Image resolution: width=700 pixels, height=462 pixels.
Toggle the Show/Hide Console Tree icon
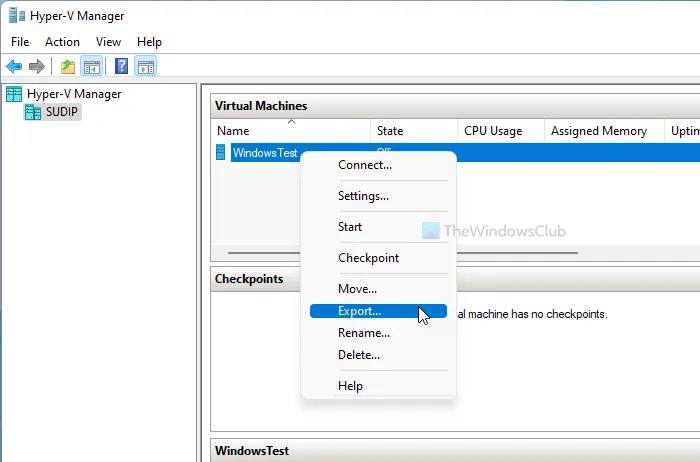tap(90, 67)
